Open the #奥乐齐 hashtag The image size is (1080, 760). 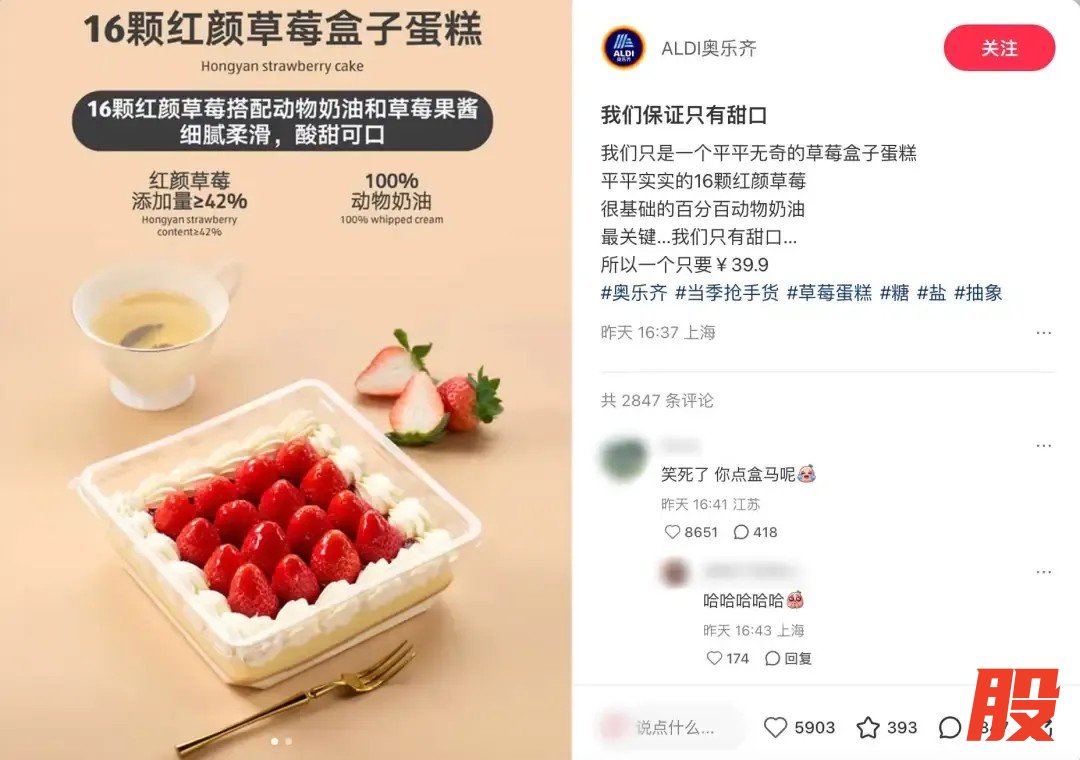pyautogui.click(x=634, y=293)
